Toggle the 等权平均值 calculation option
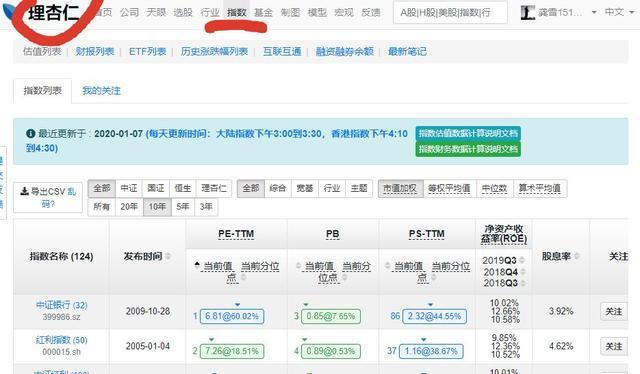Viewport: 640px width, 374px height. pos(449,188)
